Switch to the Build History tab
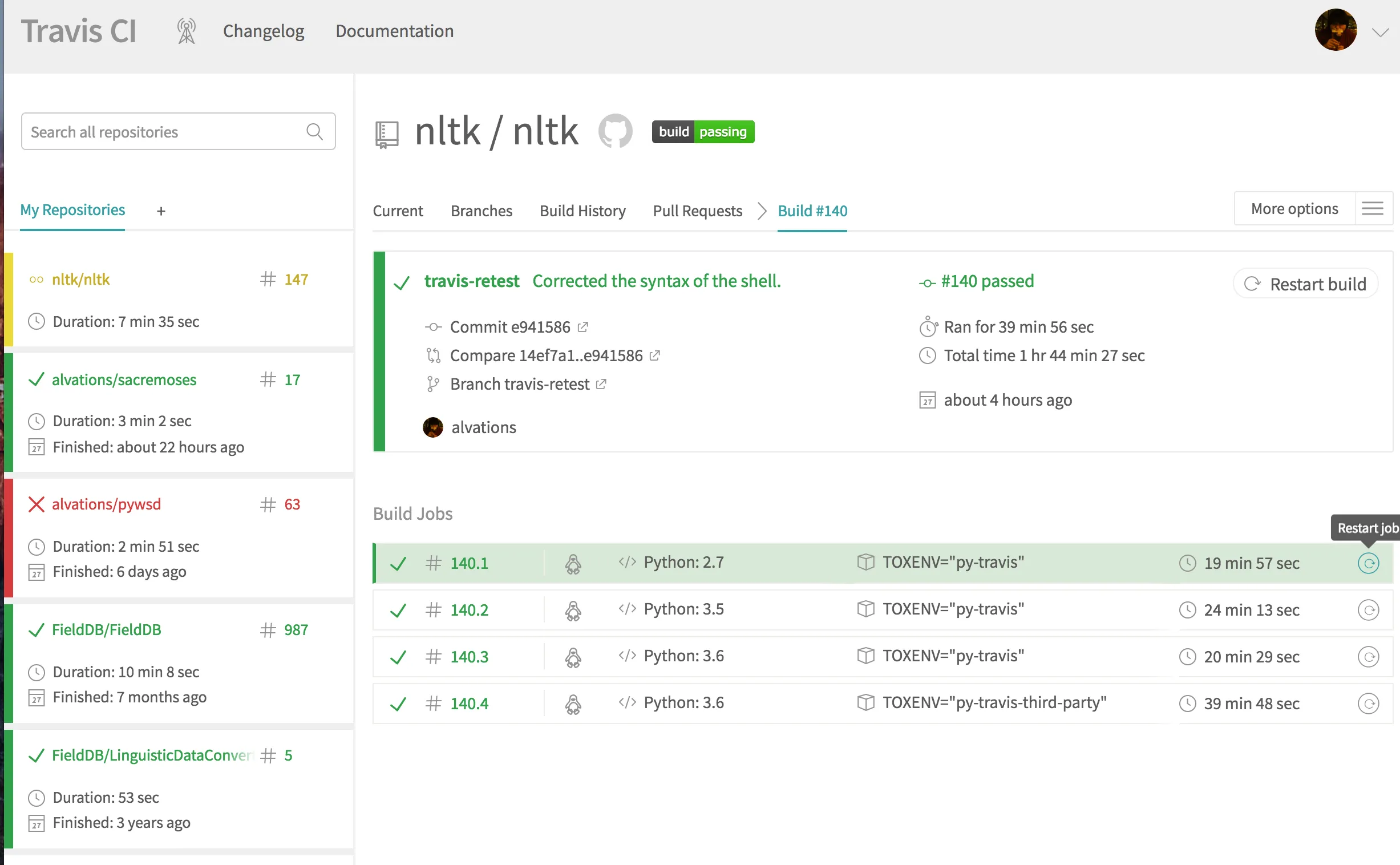1400x865 pixels. click(582, 211)
